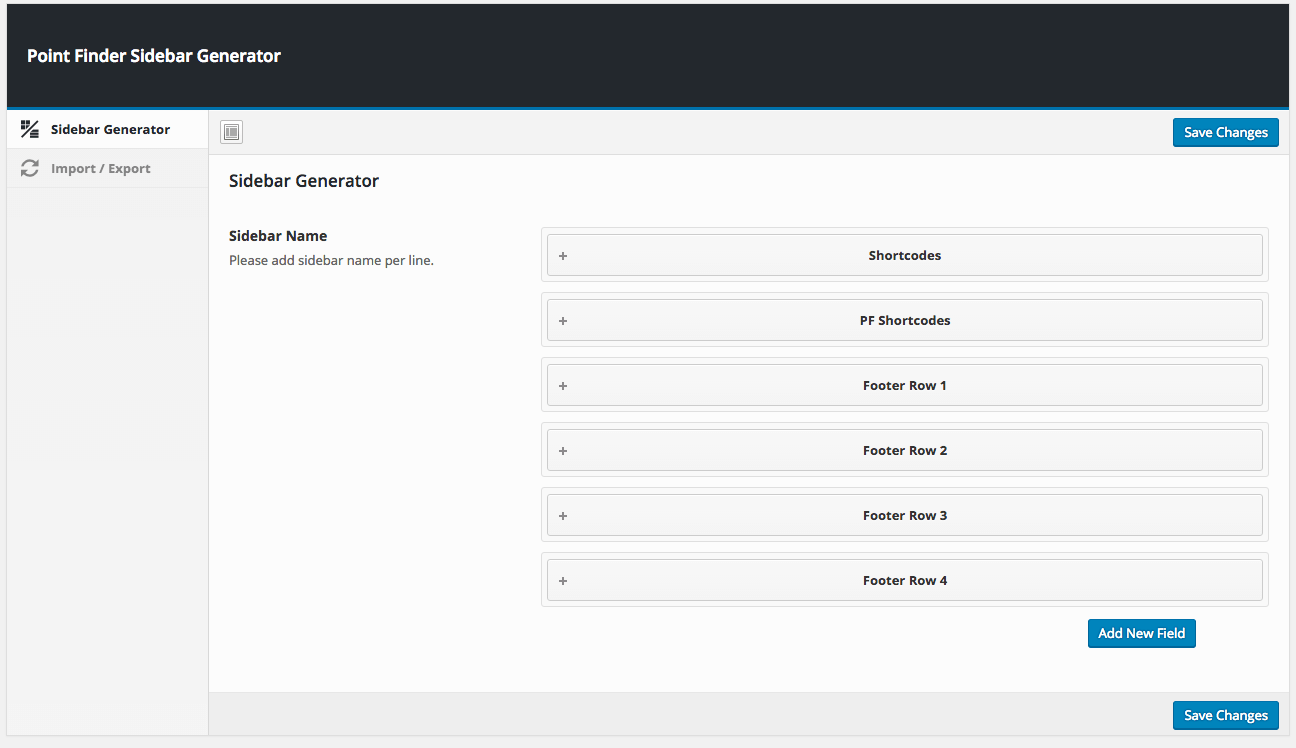
Task: Click the plus icon on Footer Row 3
Action: point(563,516)
